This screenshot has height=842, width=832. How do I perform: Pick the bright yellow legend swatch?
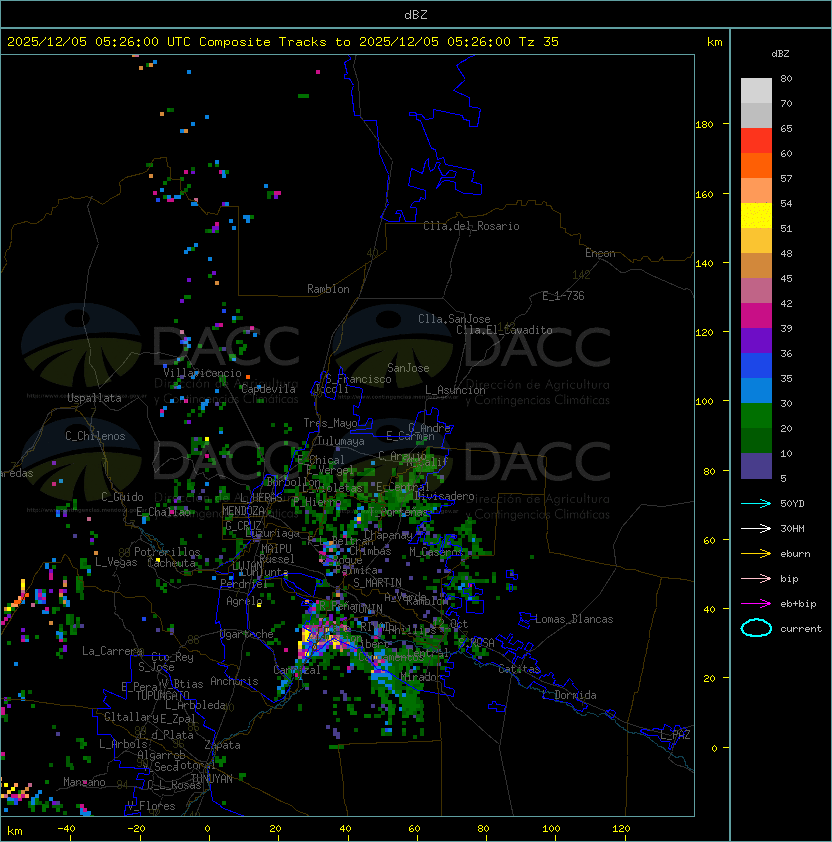[x=756, y=215]
